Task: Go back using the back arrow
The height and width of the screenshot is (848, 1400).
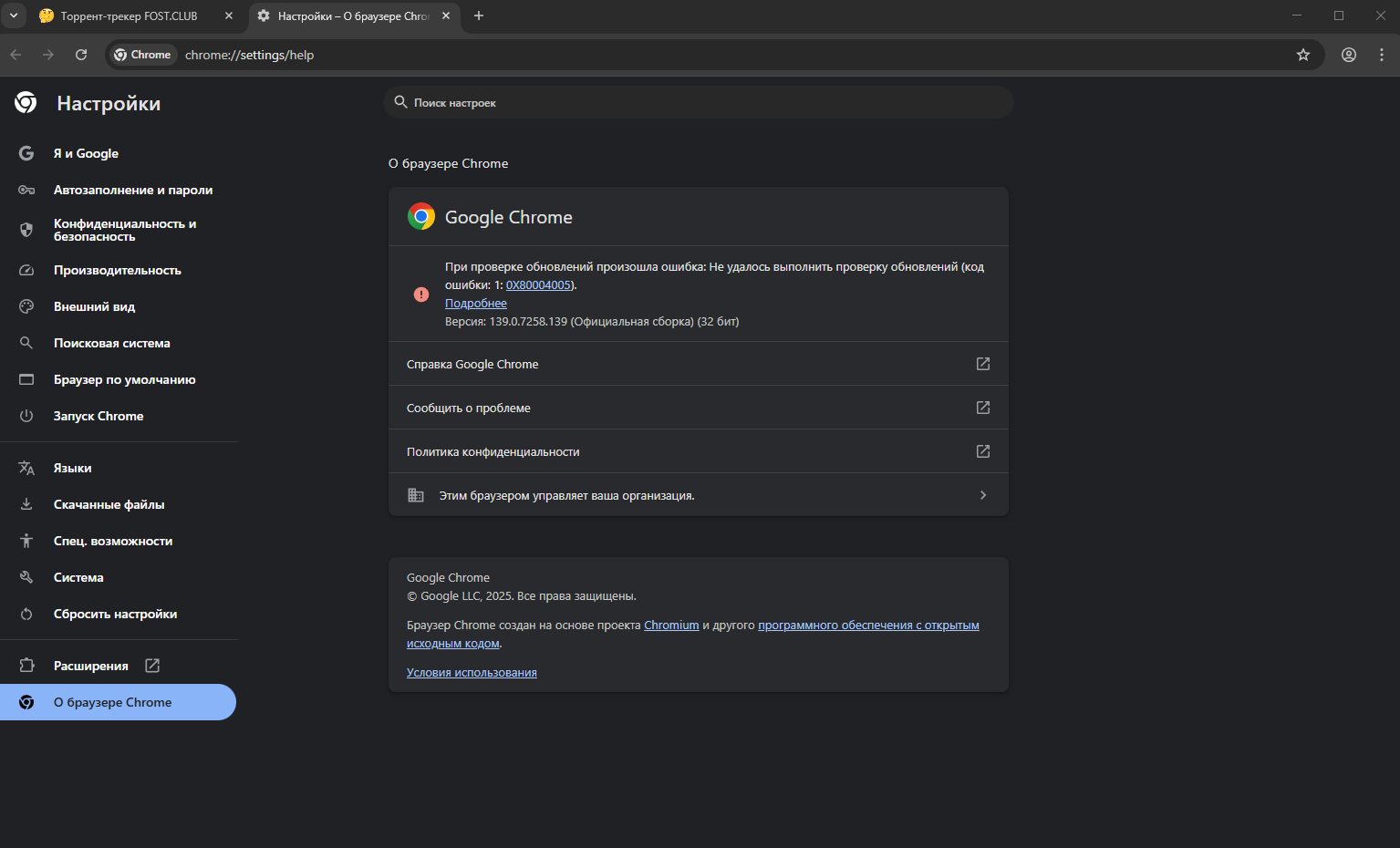Action: [16, 55]
